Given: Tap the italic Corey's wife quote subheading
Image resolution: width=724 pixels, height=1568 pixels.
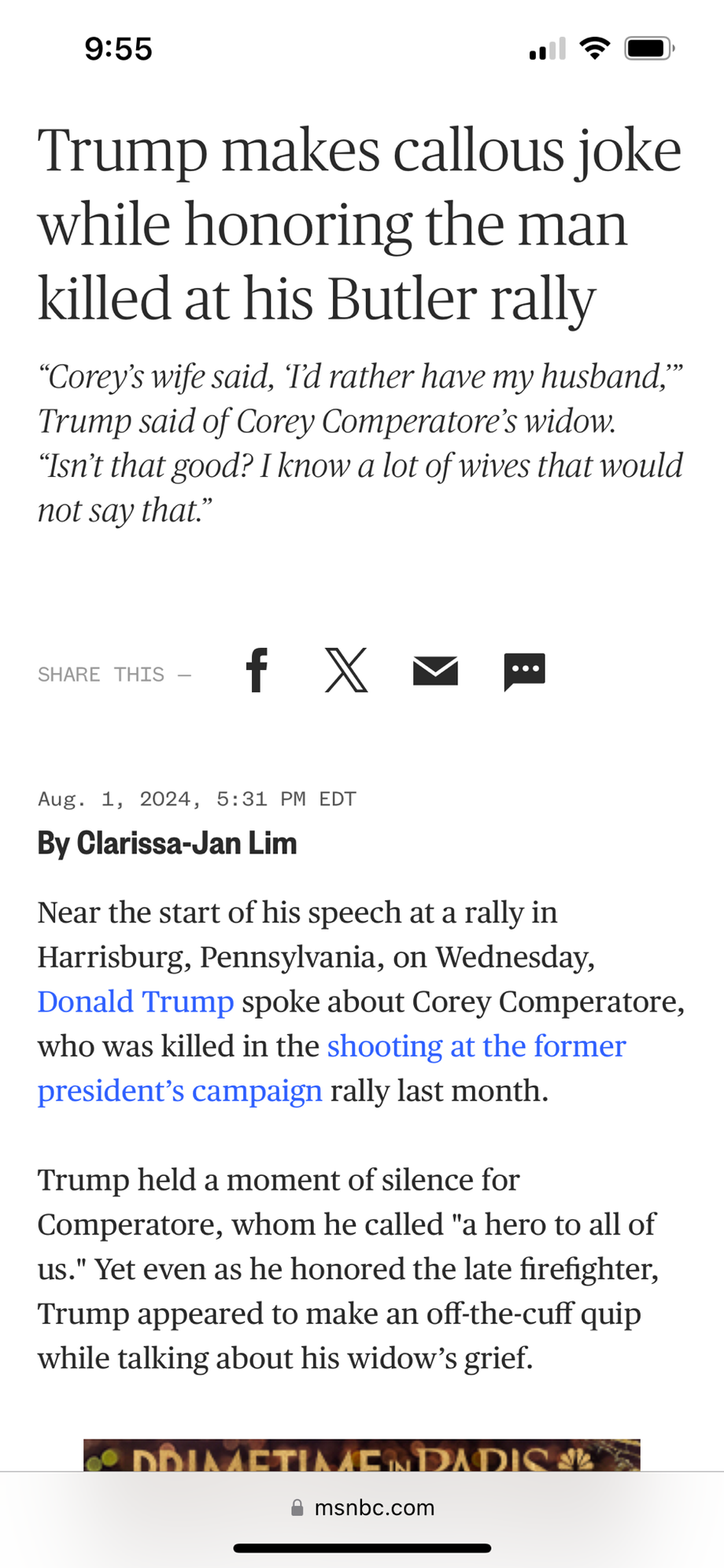Looking at the screenshot, I should pos(360,443).
